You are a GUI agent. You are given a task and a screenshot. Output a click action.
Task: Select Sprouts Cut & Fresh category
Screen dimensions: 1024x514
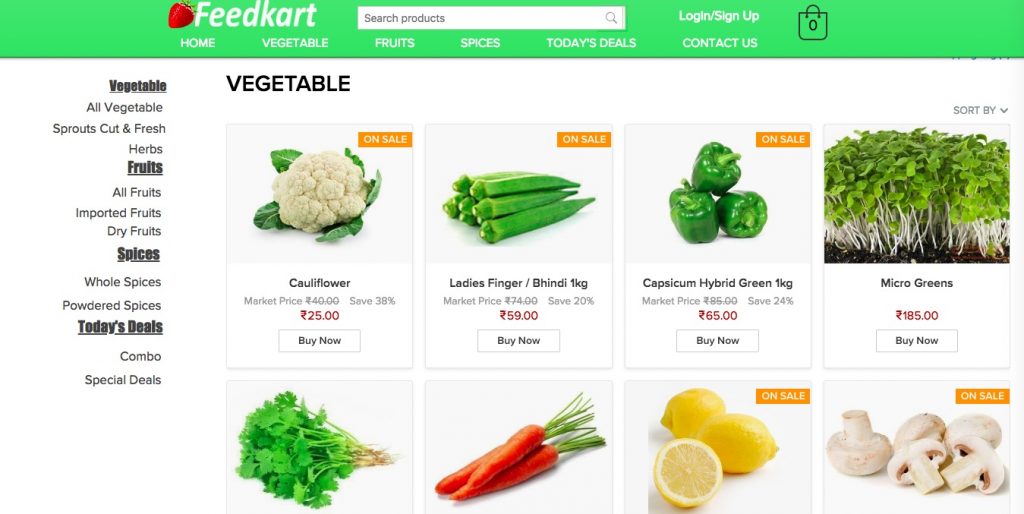pyautogui.click(x=109, y=129)
